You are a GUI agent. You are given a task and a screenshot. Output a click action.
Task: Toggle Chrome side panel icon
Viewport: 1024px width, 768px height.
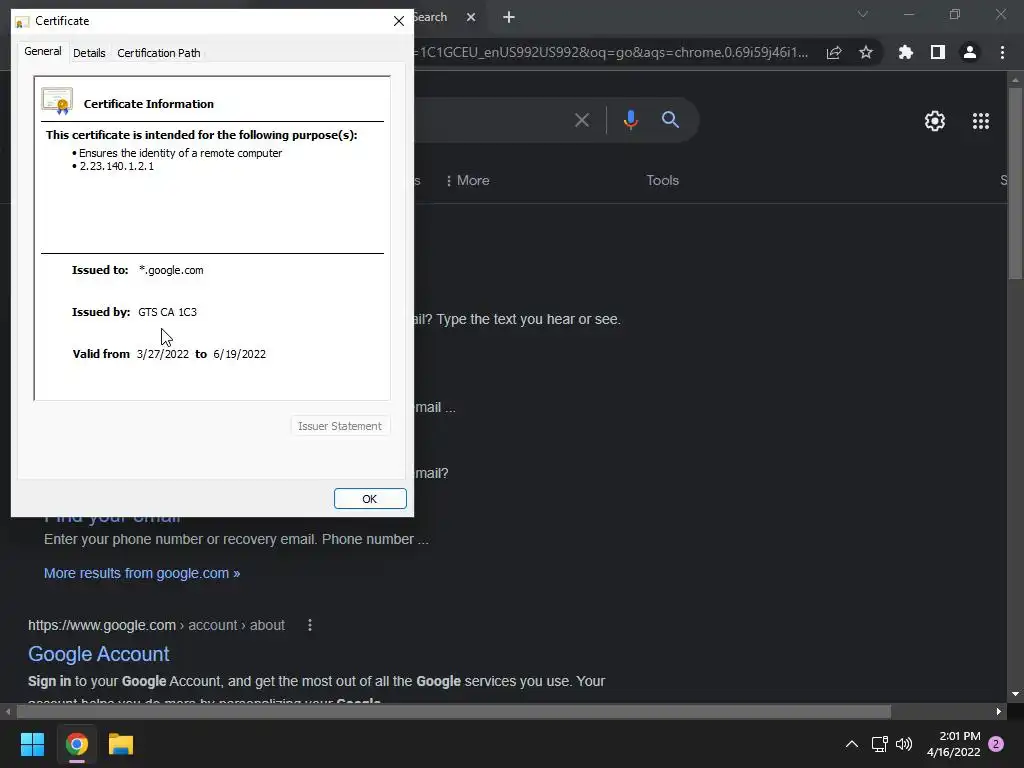coord(938,52)
